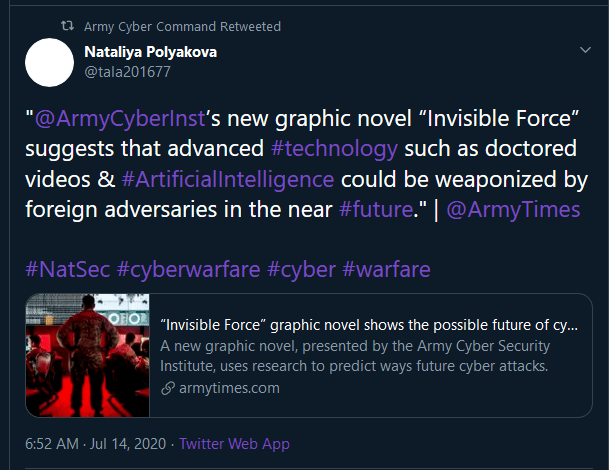
Task: Click the link icon next to armytimes.com
Action: (x=167, y=388)
